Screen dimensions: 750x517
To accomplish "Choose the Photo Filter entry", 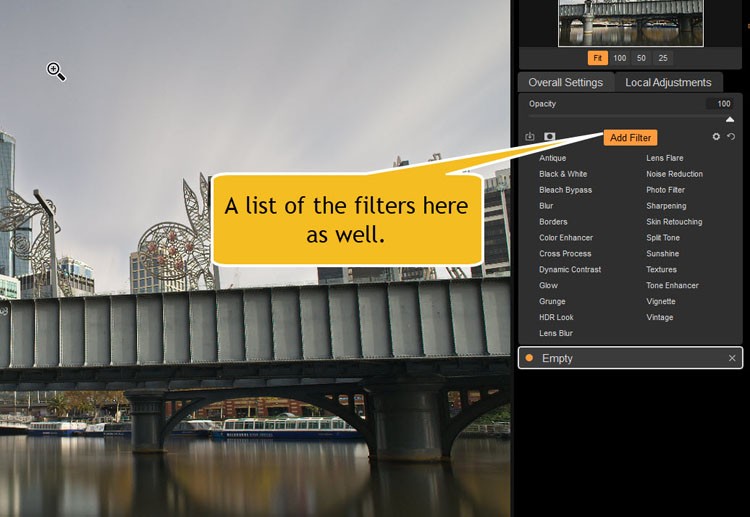I will [x=665, y=190].
